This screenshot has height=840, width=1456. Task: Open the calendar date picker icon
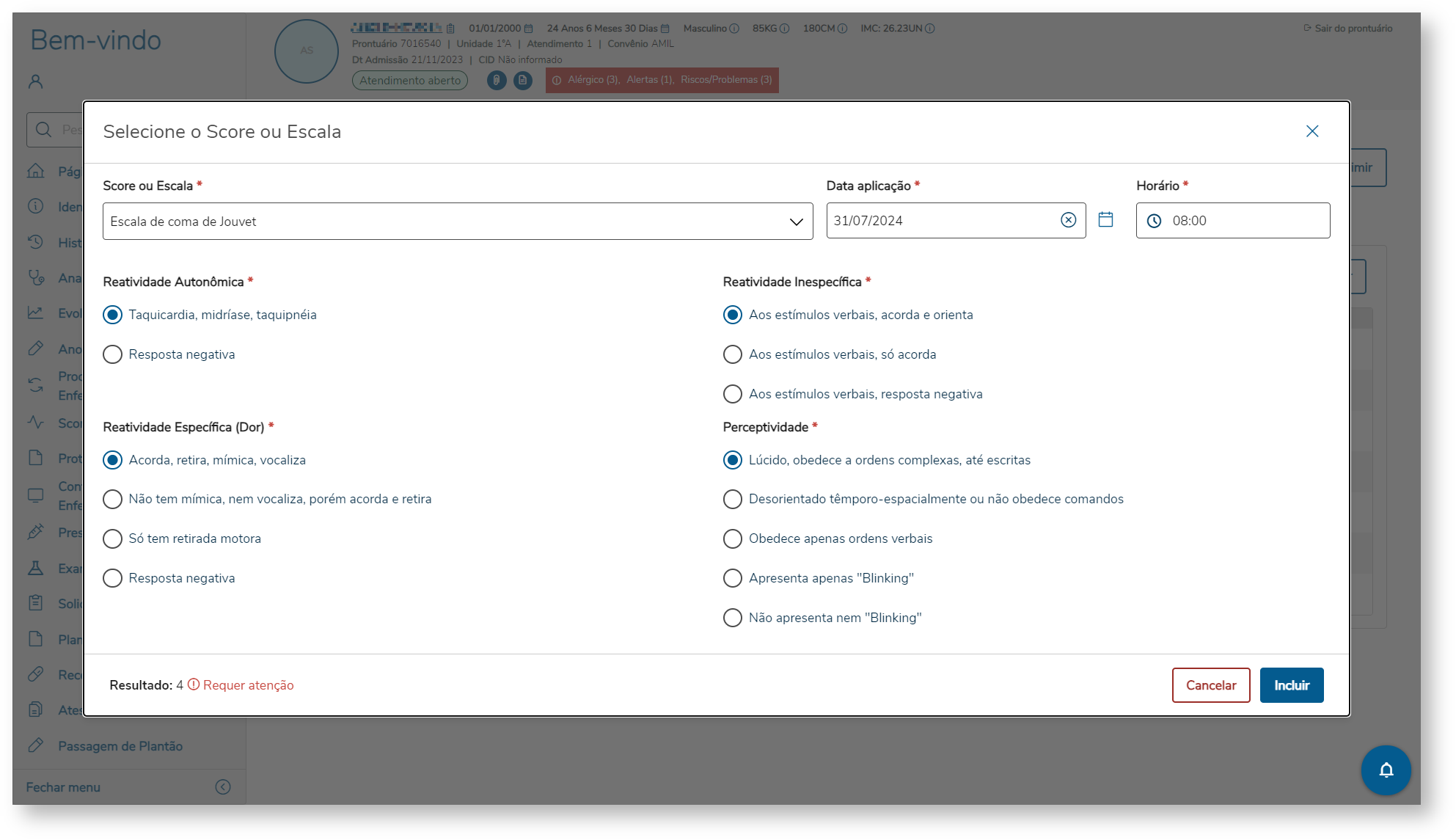(1105, 219)
